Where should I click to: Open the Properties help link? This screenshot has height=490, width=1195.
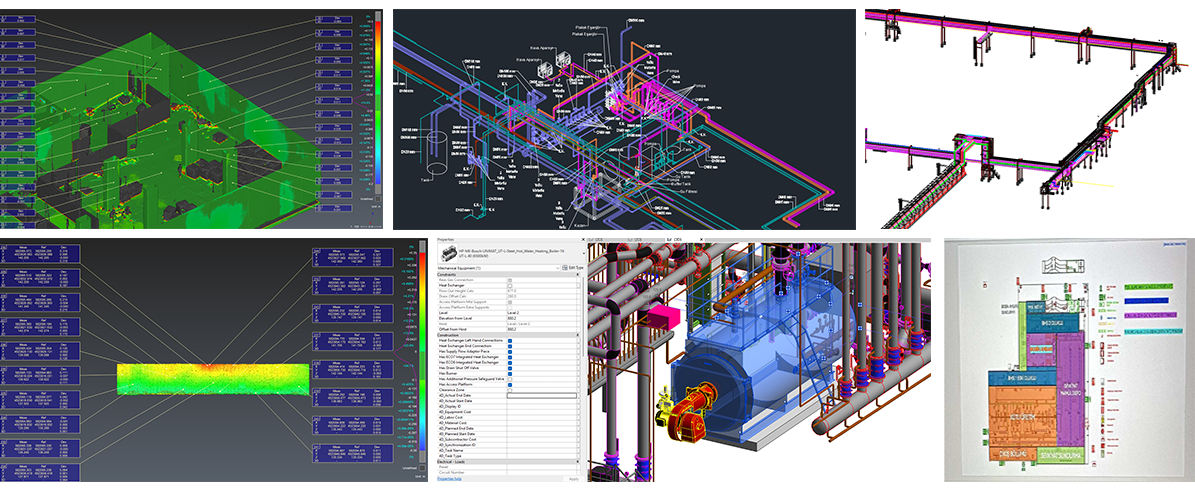pos(449,478)
